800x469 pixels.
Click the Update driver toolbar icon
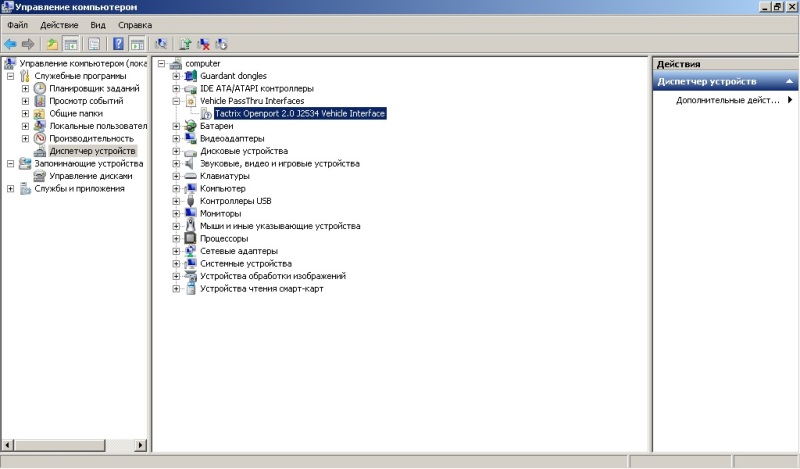[185, 44]
